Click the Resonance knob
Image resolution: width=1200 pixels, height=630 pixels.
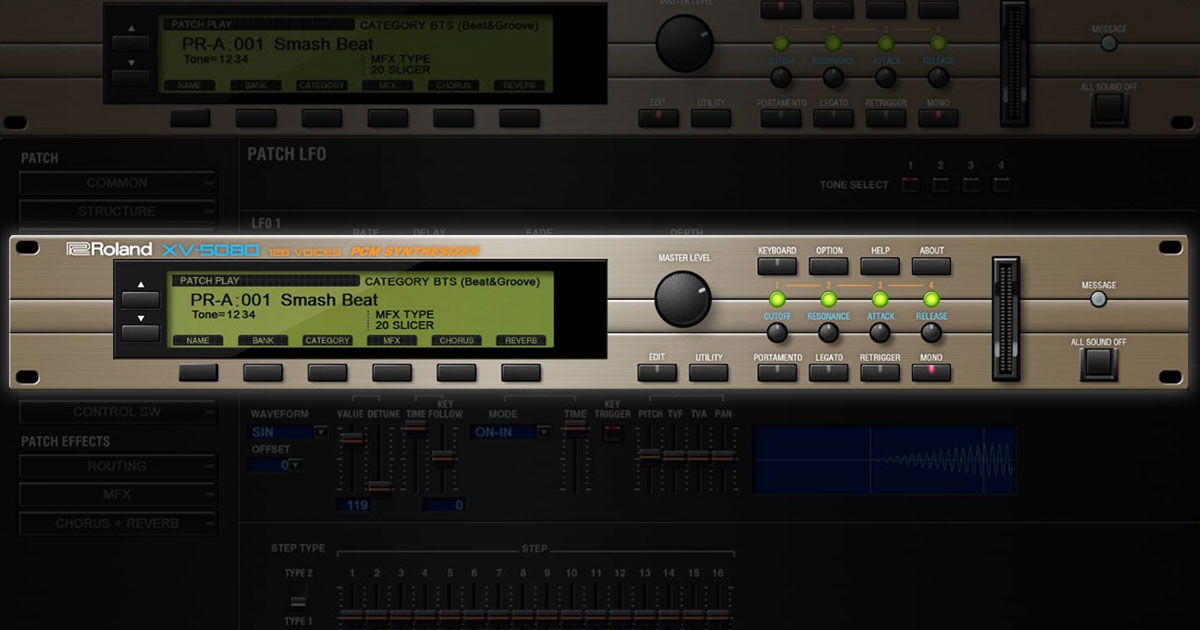pos(828,333)
